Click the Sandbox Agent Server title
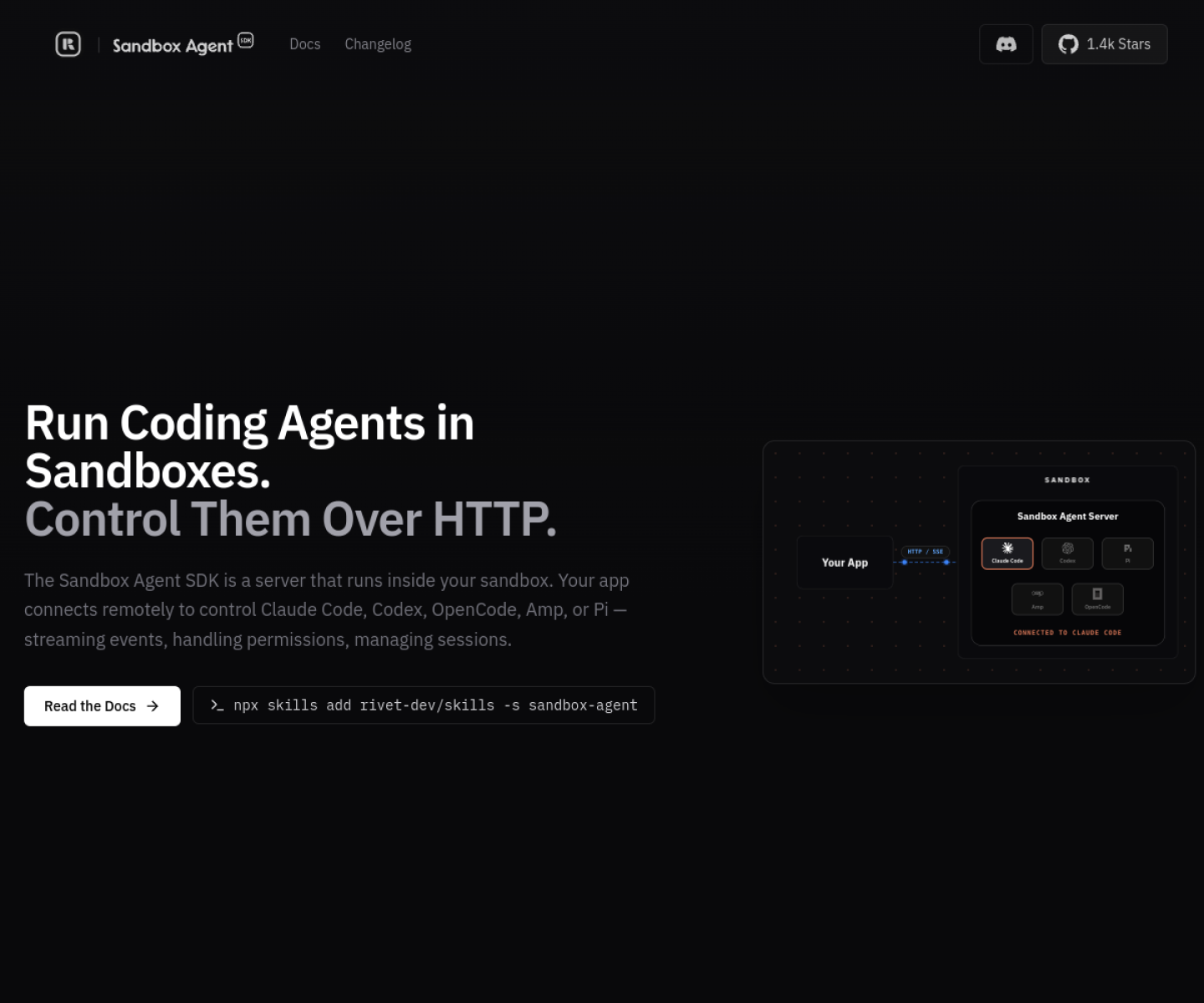 pos(1068,517)
